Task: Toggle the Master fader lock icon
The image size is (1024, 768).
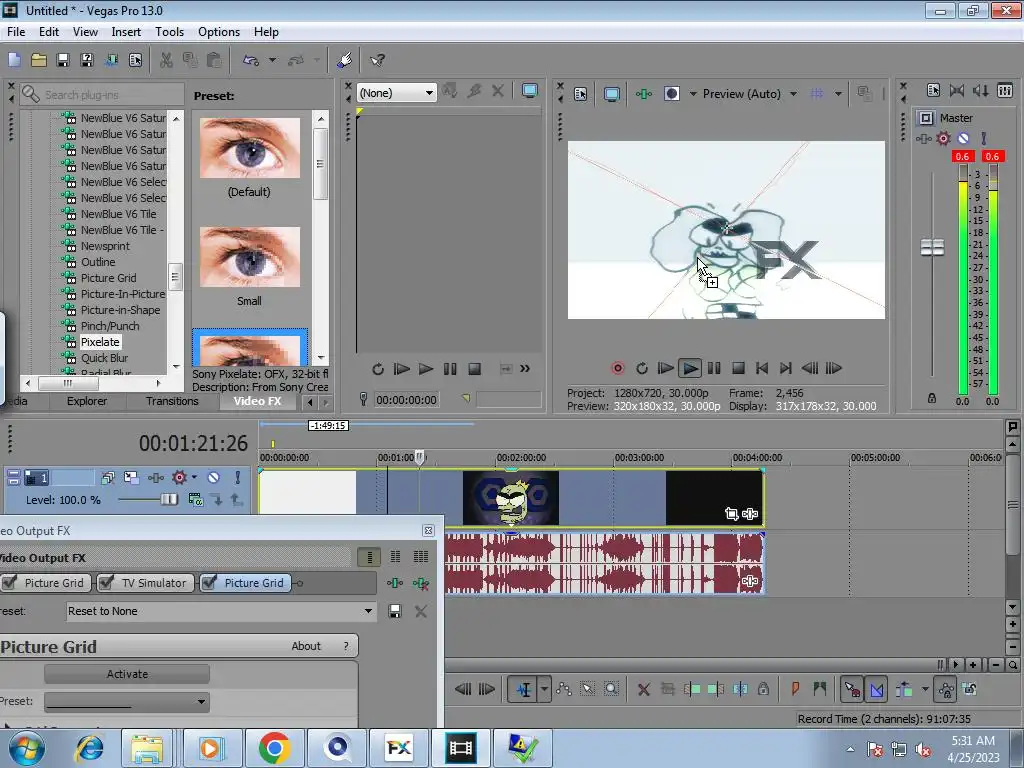Action: click(932, 398)
